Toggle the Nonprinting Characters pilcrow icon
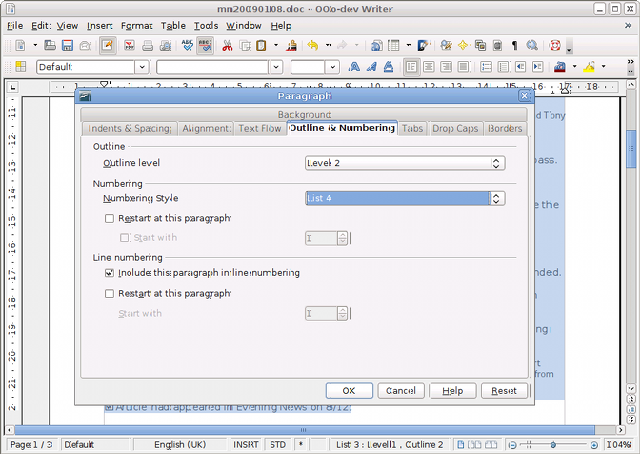This screenshot has width=640, height=454. click(514, 46)
